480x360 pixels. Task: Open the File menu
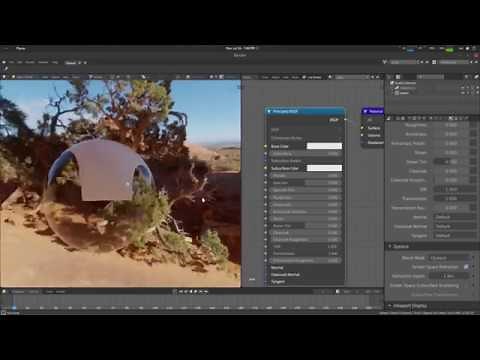[x=12, y=62]
